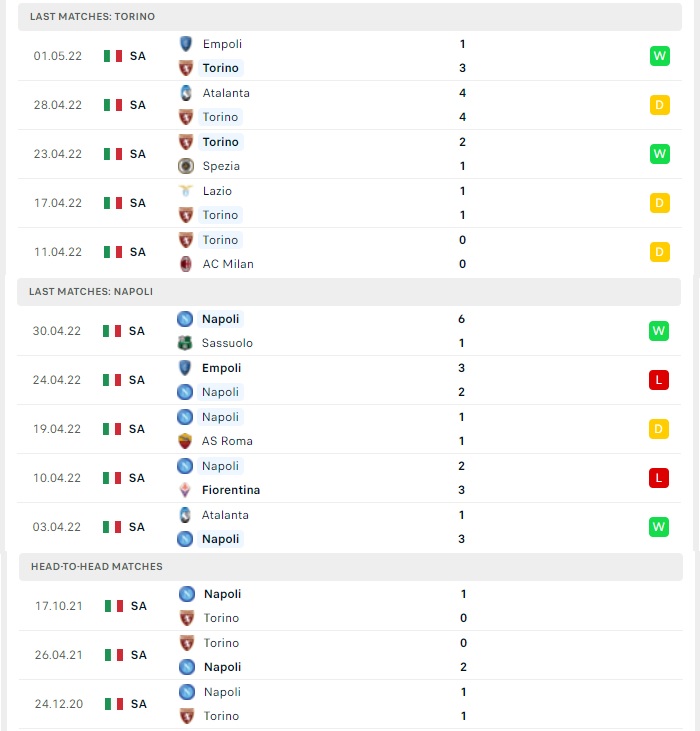The image size is (700, 731).
Task: Select the Head-to-Head Matches header
Action: tap(350, 567)
